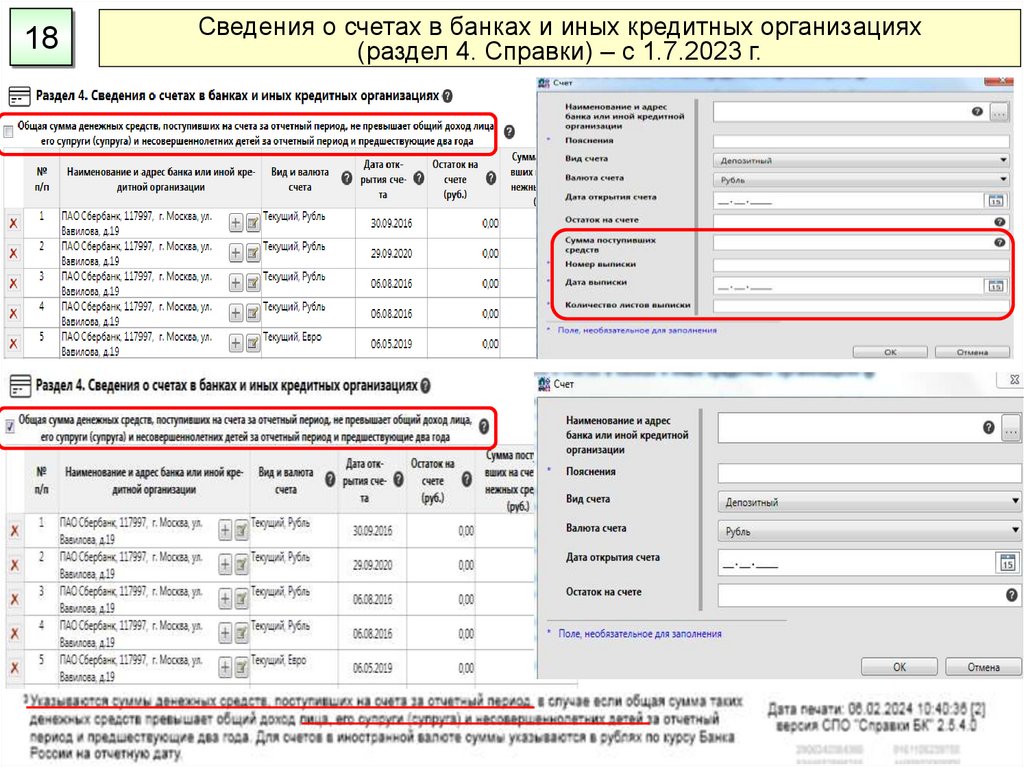Viewport: 1024px width, 767px height.
Task: Expand 'Вид счета' Депозитный dropdown in lower dialog
Action: [x=1015, y=502]
